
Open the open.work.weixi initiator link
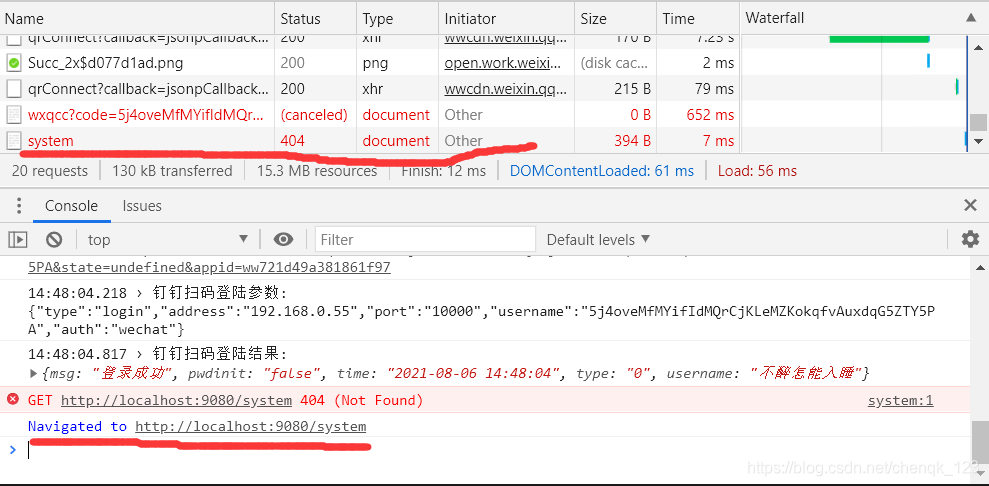pos(505,63)
